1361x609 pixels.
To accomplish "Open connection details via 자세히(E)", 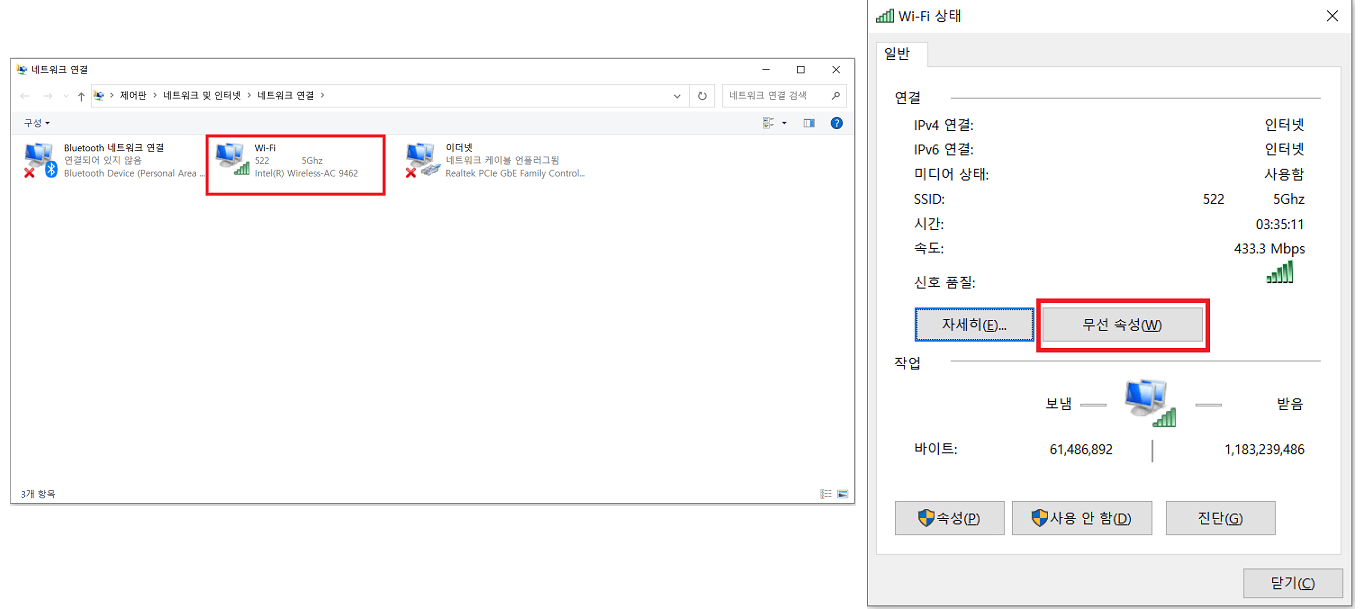I will click(x=974, y=323).
